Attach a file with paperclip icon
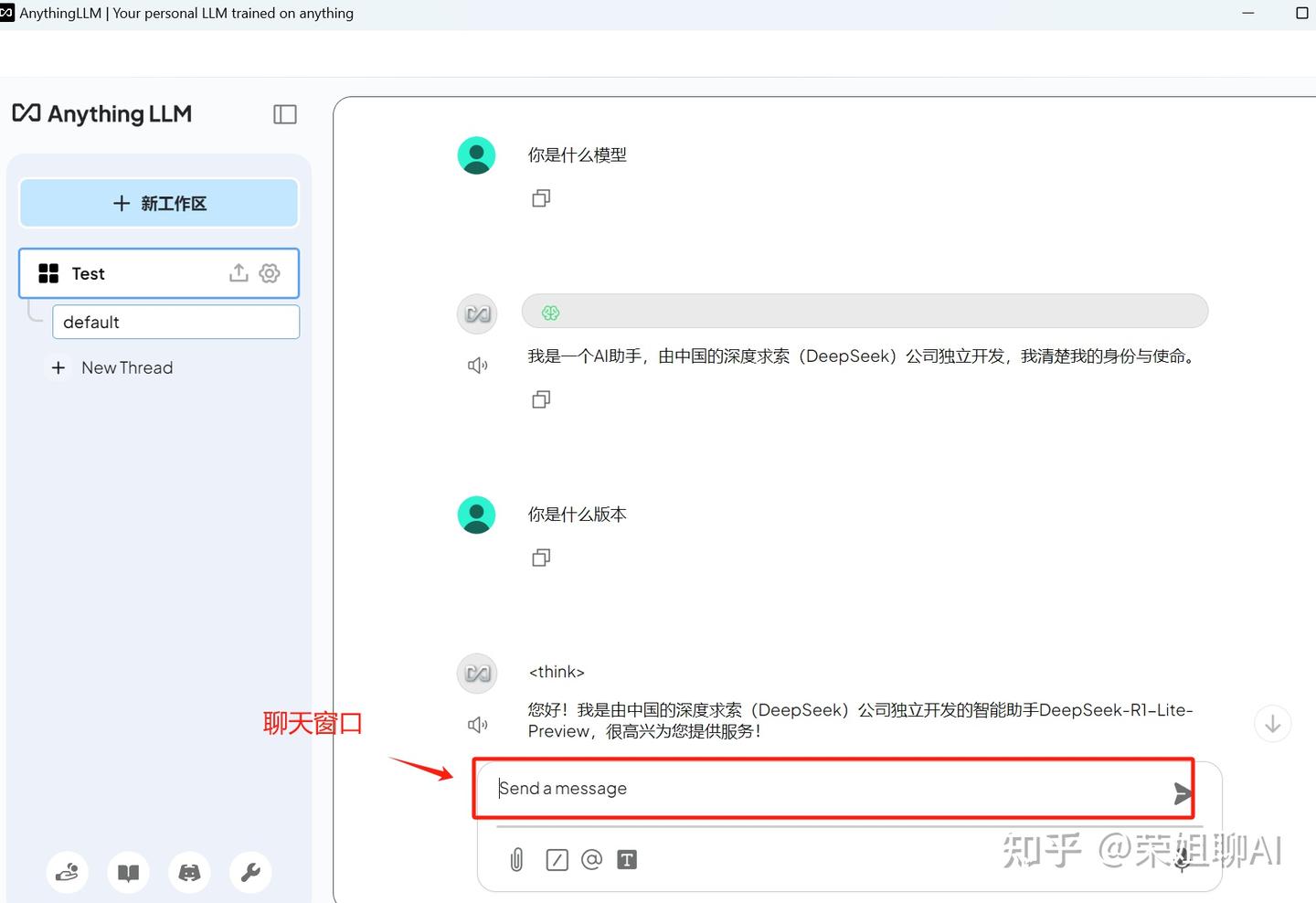Viewport: 1316px width, 903px height. [516, 859]
